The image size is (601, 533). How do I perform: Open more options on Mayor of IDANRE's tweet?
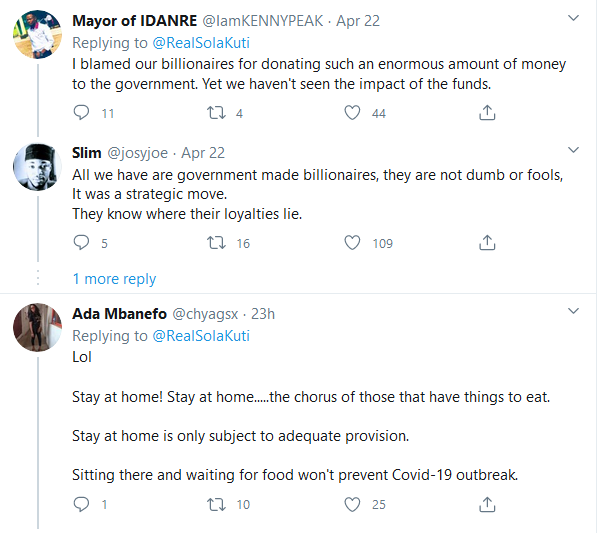click(573, 20)
